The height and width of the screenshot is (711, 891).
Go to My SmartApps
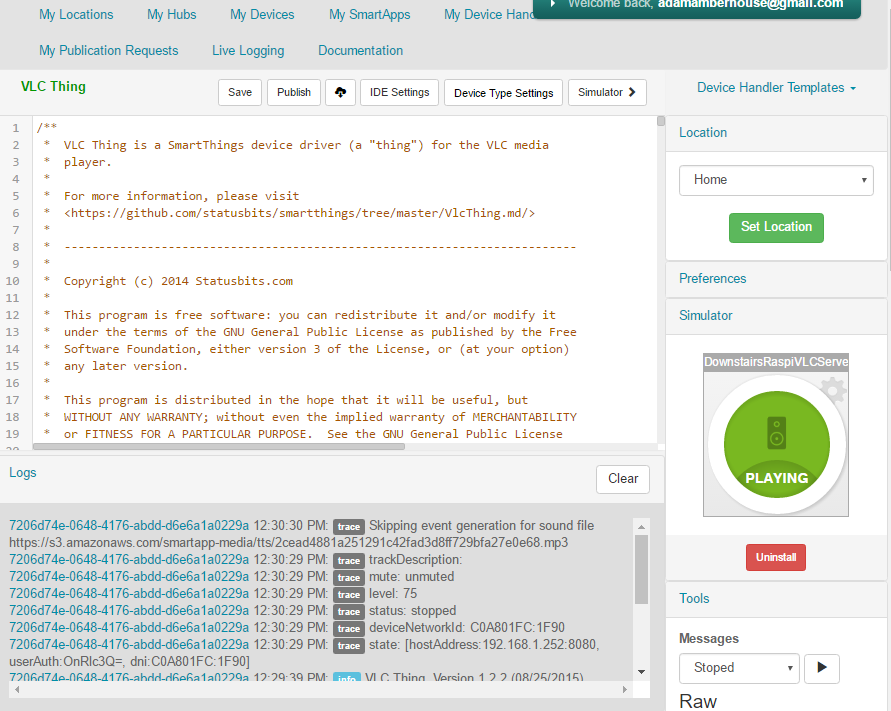[x=369, y=15]
